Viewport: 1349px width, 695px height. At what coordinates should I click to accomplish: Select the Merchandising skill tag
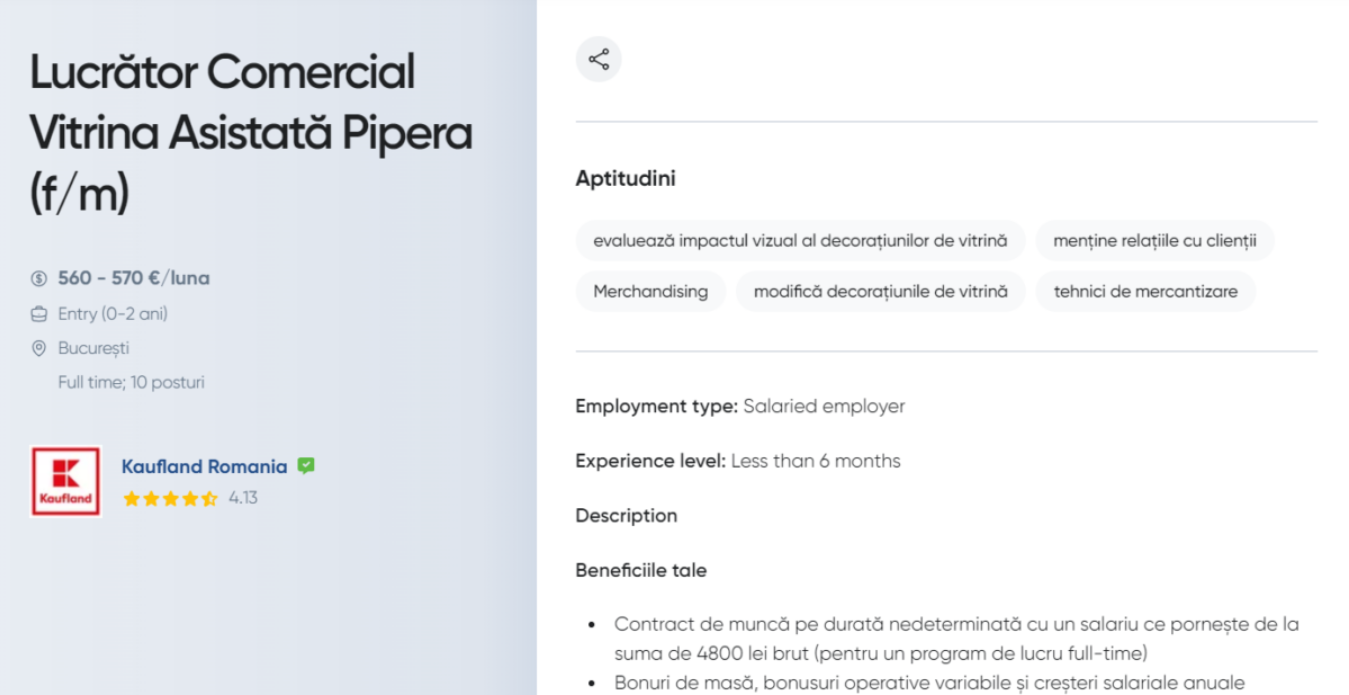point(651,292)
